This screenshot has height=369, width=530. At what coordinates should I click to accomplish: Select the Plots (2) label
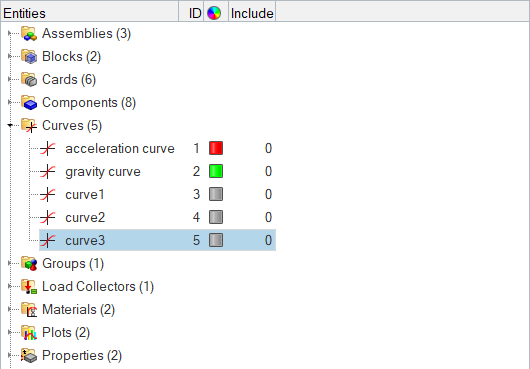click(x=66, y=332)
